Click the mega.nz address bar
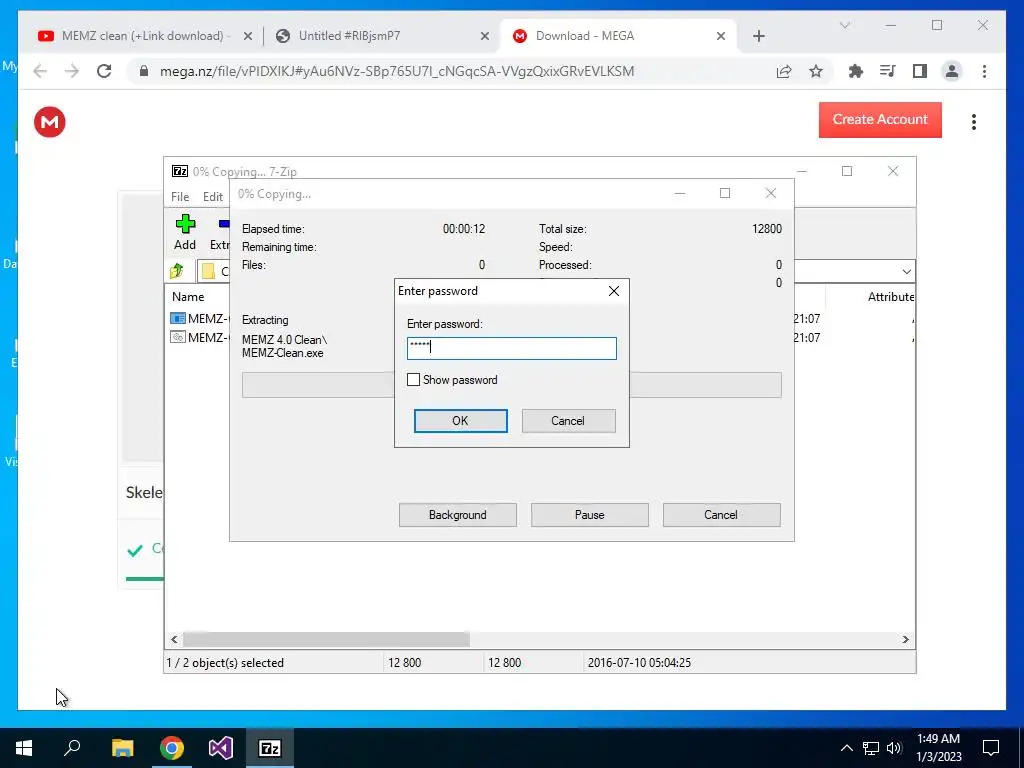The image size is (1024, 768). click(x=397, y=71)
